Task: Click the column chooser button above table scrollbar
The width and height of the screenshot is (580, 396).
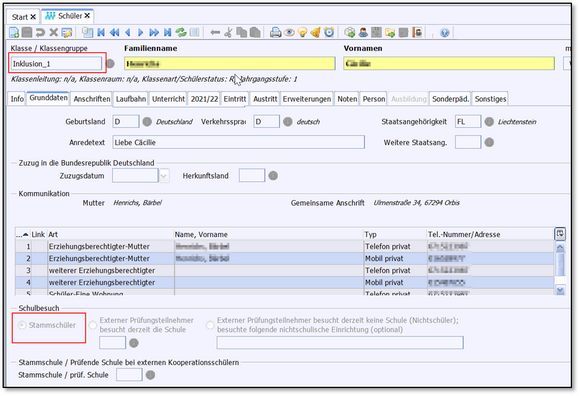Action: [x=560, y=234]
